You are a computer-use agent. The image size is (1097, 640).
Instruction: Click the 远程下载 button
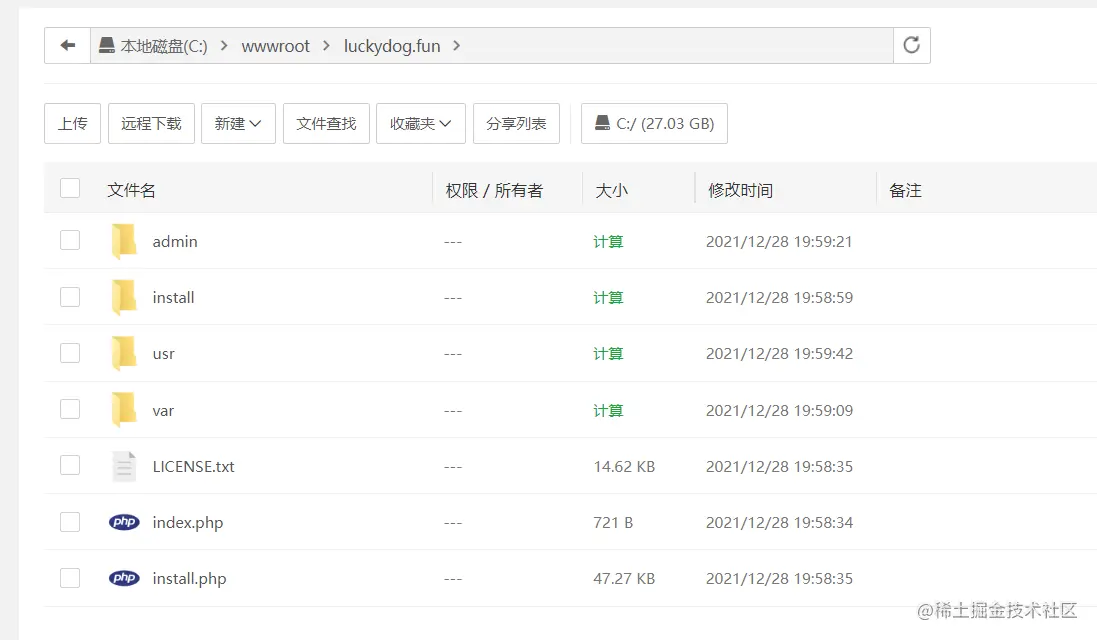151,124
